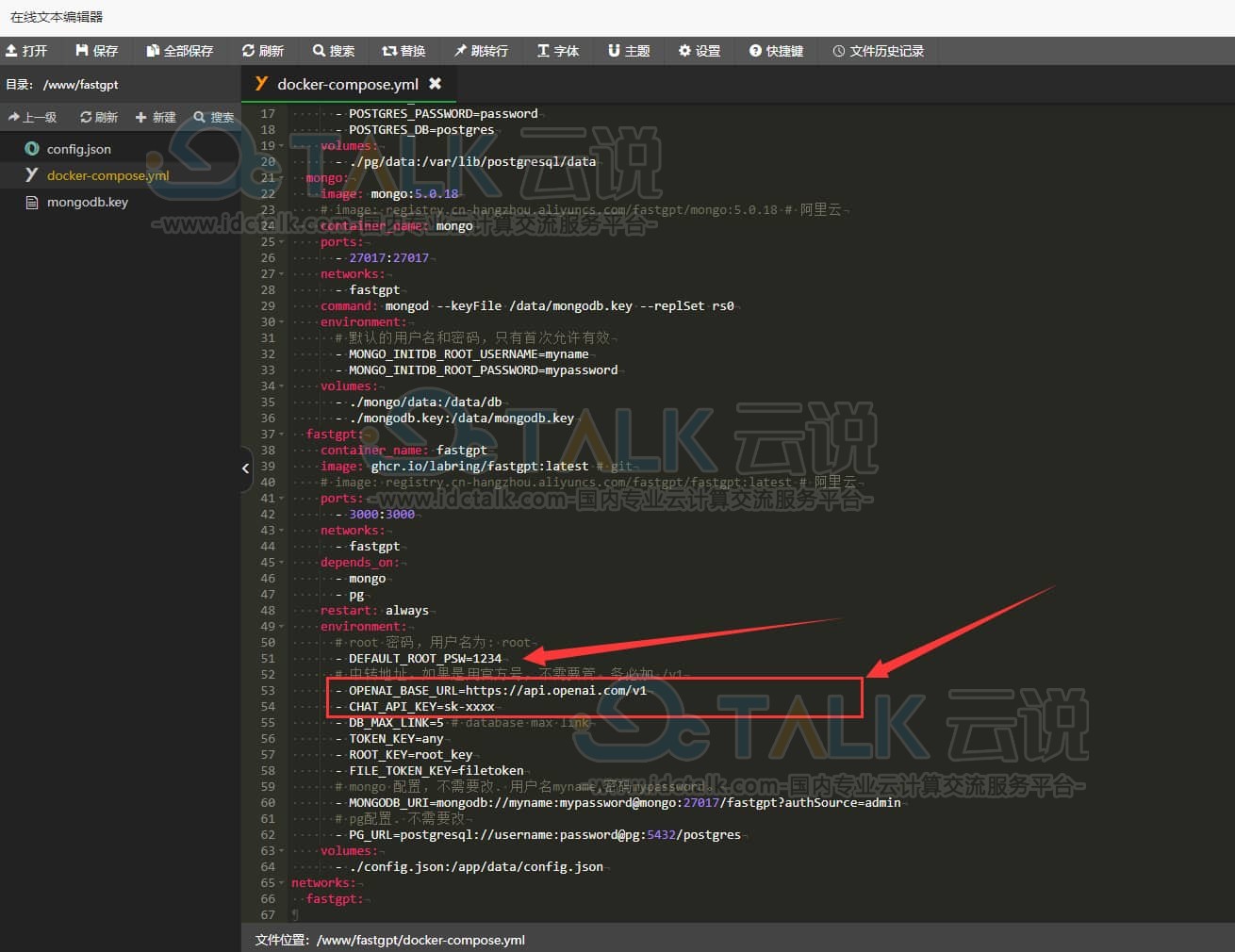Refresh the file list in sidebar
Viewport: 1235px width, 952px height.
coord(99,117)
